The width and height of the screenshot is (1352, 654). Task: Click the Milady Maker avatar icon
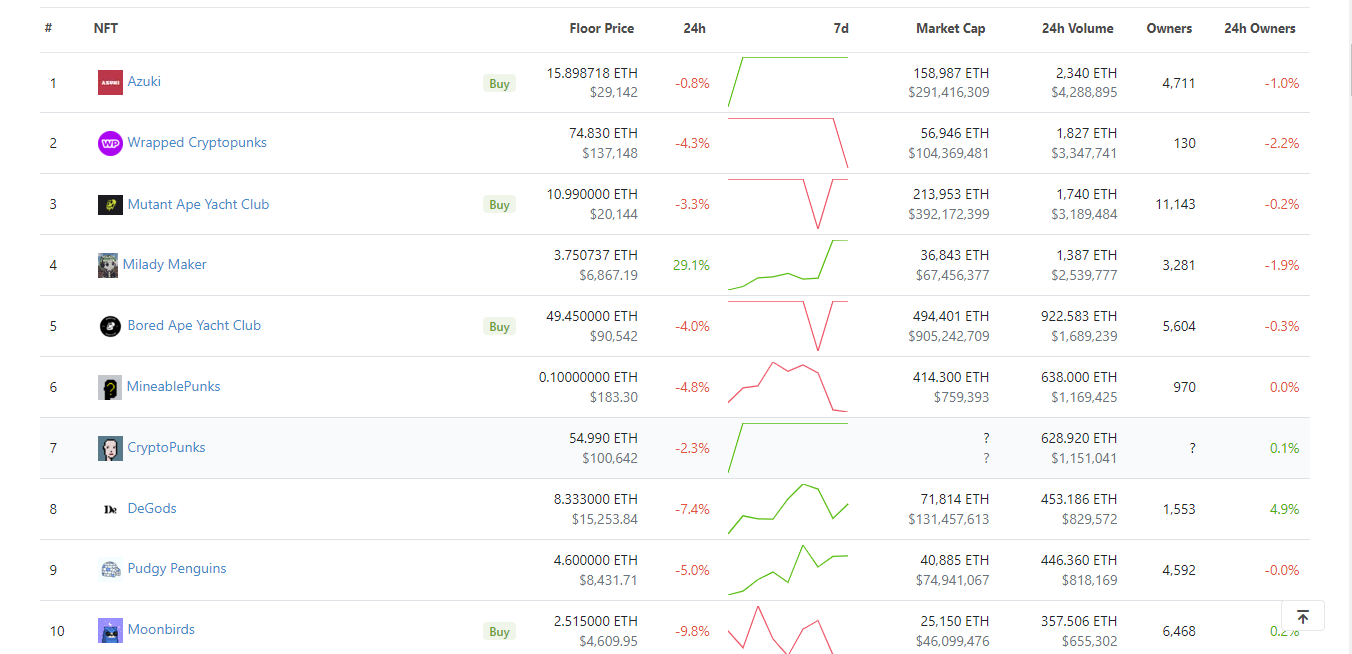108,265
